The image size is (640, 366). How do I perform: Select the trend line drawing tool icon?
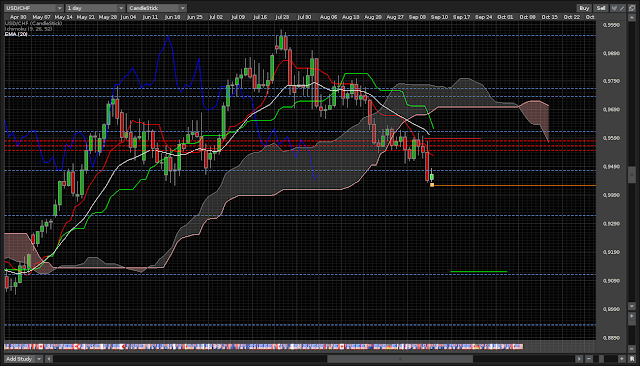click(622, 8)
